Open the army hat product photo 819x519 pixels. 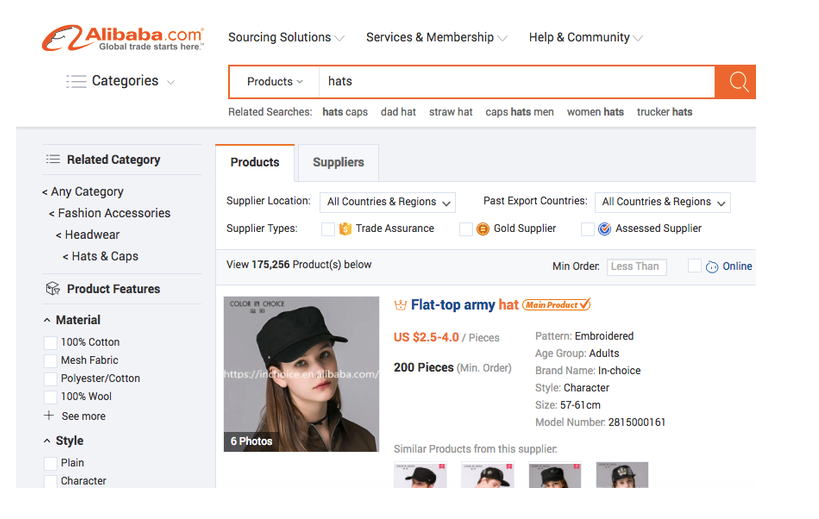(301, 374)
